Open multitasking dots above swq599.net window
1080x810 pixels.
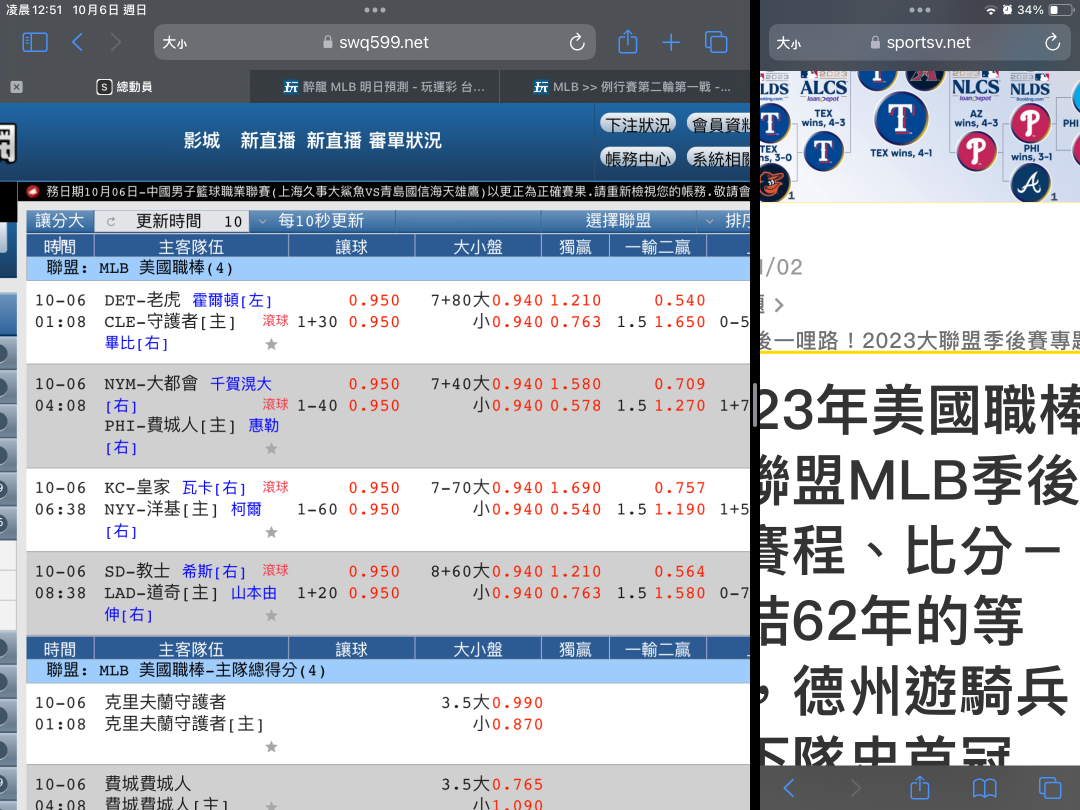pos(375,10)
